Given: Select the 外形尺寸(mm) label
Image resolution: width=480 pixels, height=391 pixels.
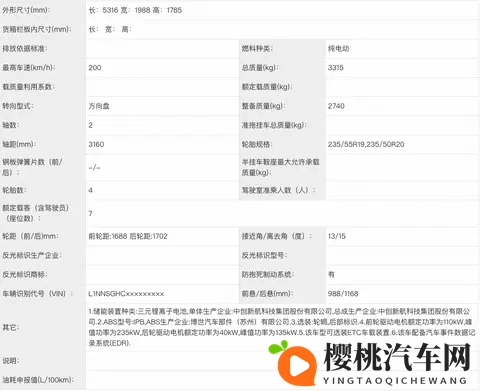Looking at the screenshot, I should [26, 10].
